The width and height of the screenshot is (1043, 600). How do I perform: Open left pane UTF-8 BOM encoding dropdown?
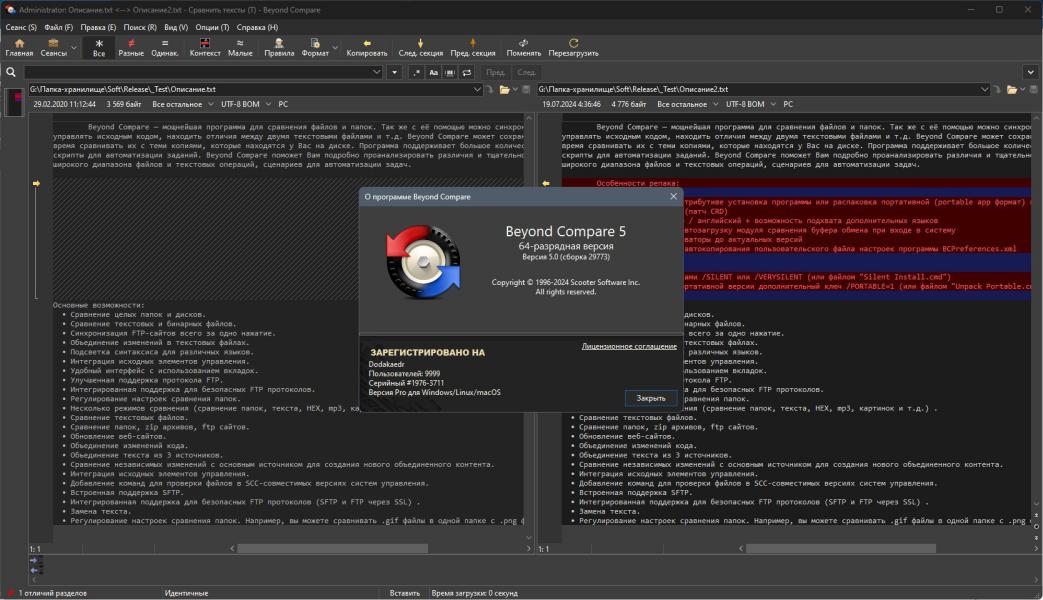click(245, 104)
